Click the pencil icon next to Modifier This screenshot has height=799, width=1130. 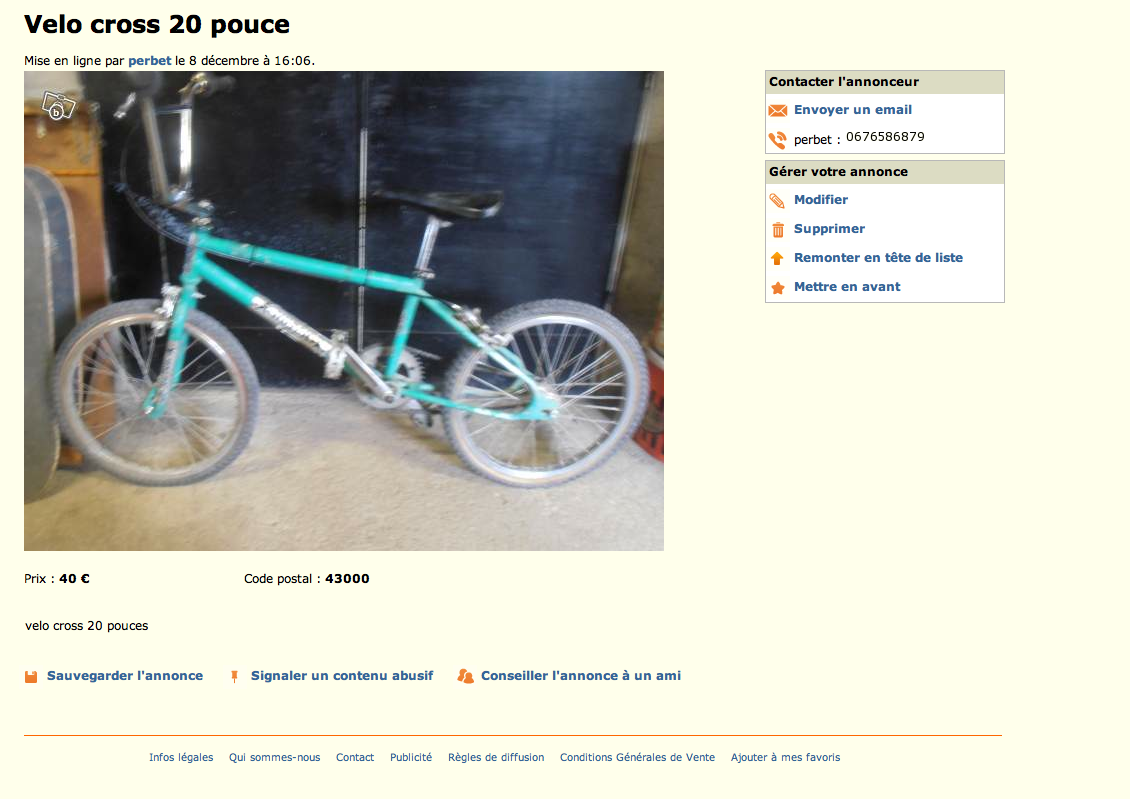(777, 200)
